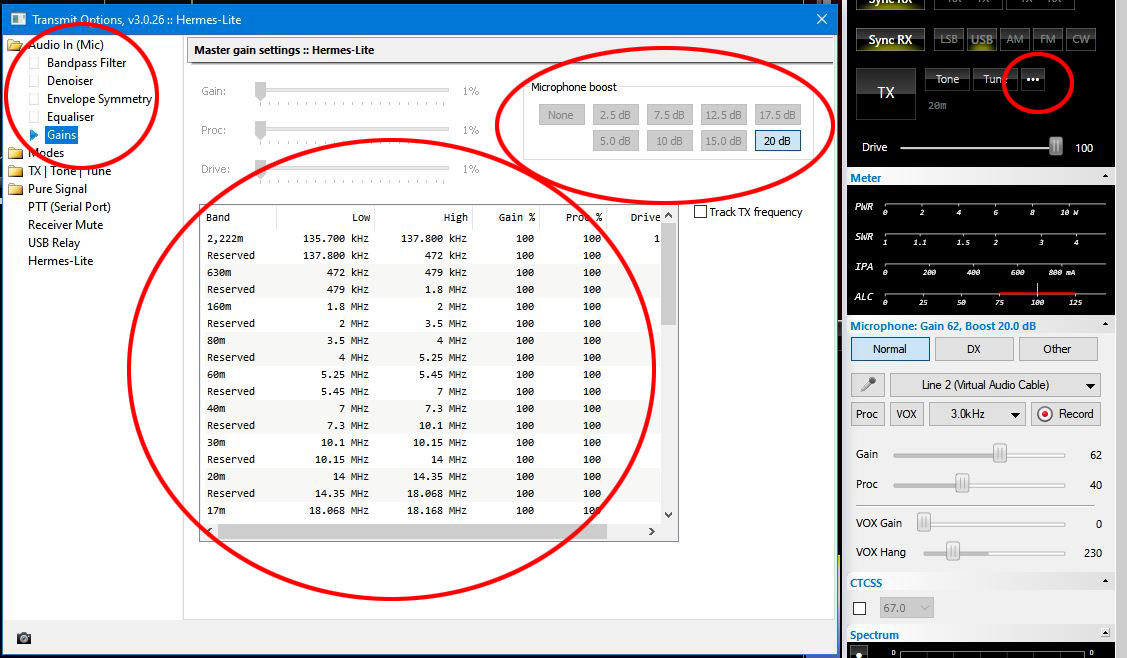The image size is (1127, 658).
Task: Select Bandpass Filter in the tree
Action: coord(86,63)
